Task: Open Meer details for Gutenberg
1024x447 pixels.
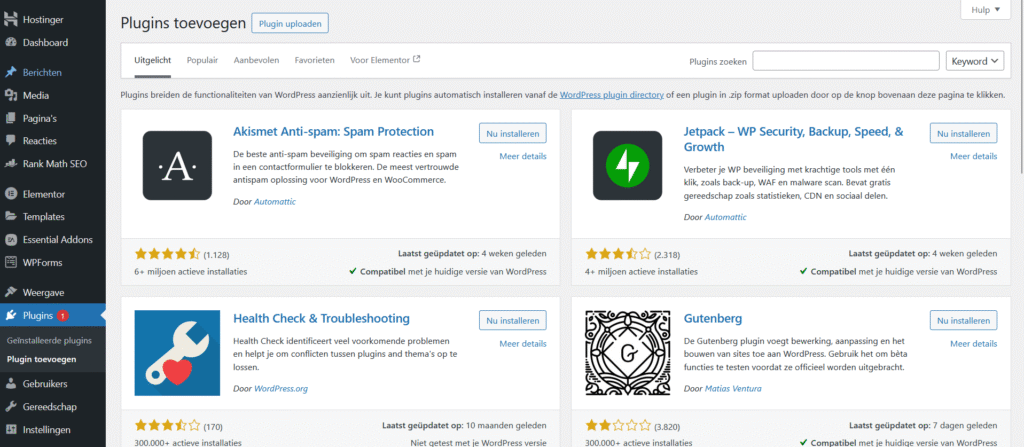Action: click(x=974, y=344)
